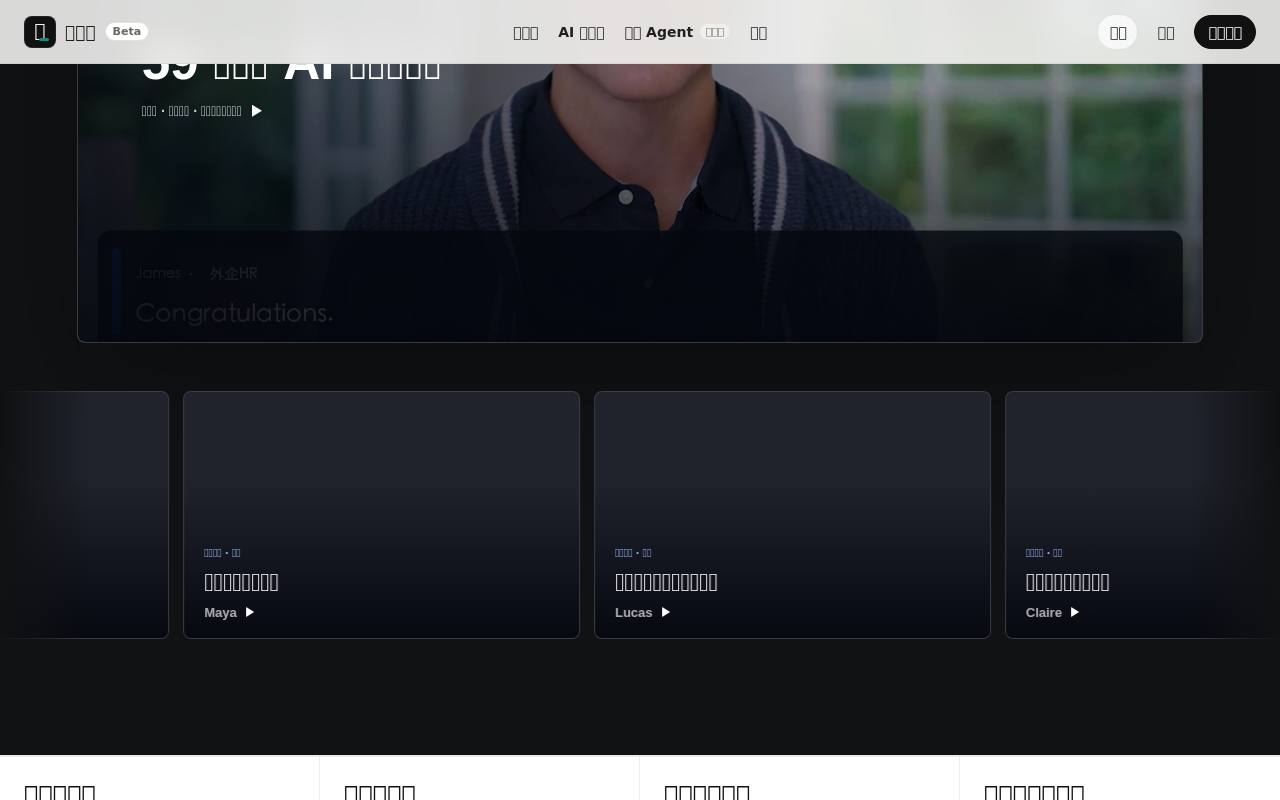Open the video card featuring Lucas
Screen dimensions: 1280x800
pyautogui.click(x=792, y=515)
